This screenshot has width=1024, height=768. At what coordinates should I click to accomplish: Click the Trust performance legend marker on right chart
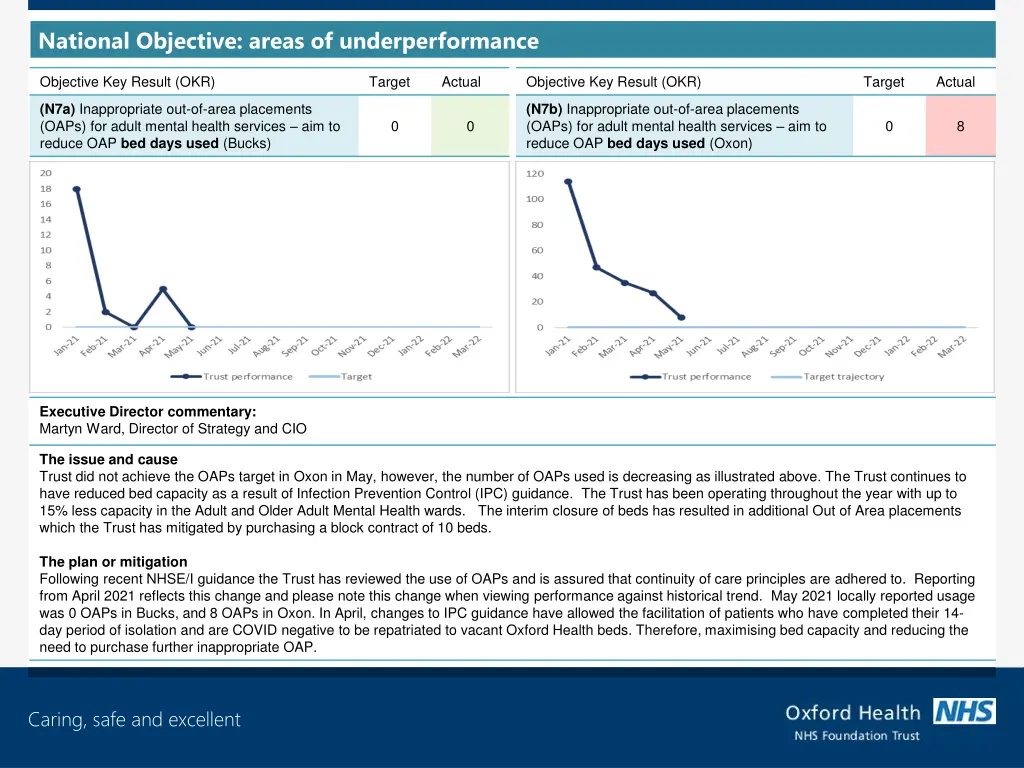(644, 376)
